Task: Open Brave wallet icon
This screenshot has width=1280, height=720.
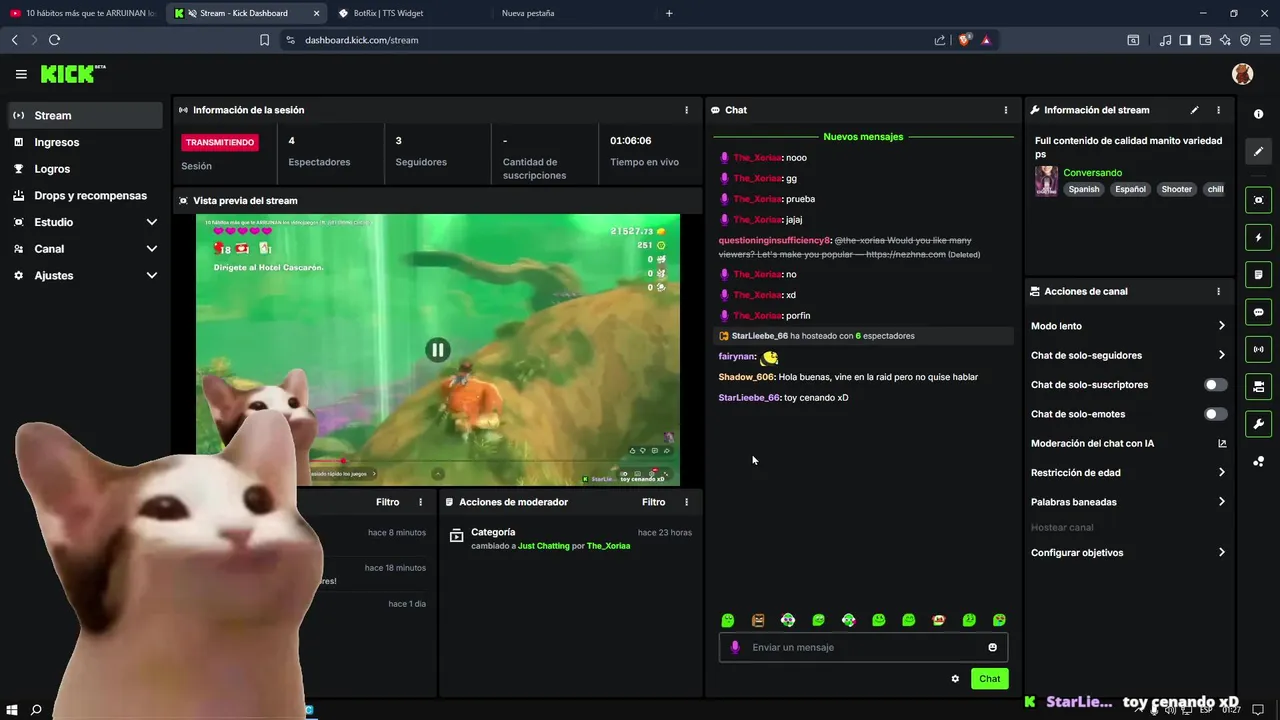Action: point(1205,40)
